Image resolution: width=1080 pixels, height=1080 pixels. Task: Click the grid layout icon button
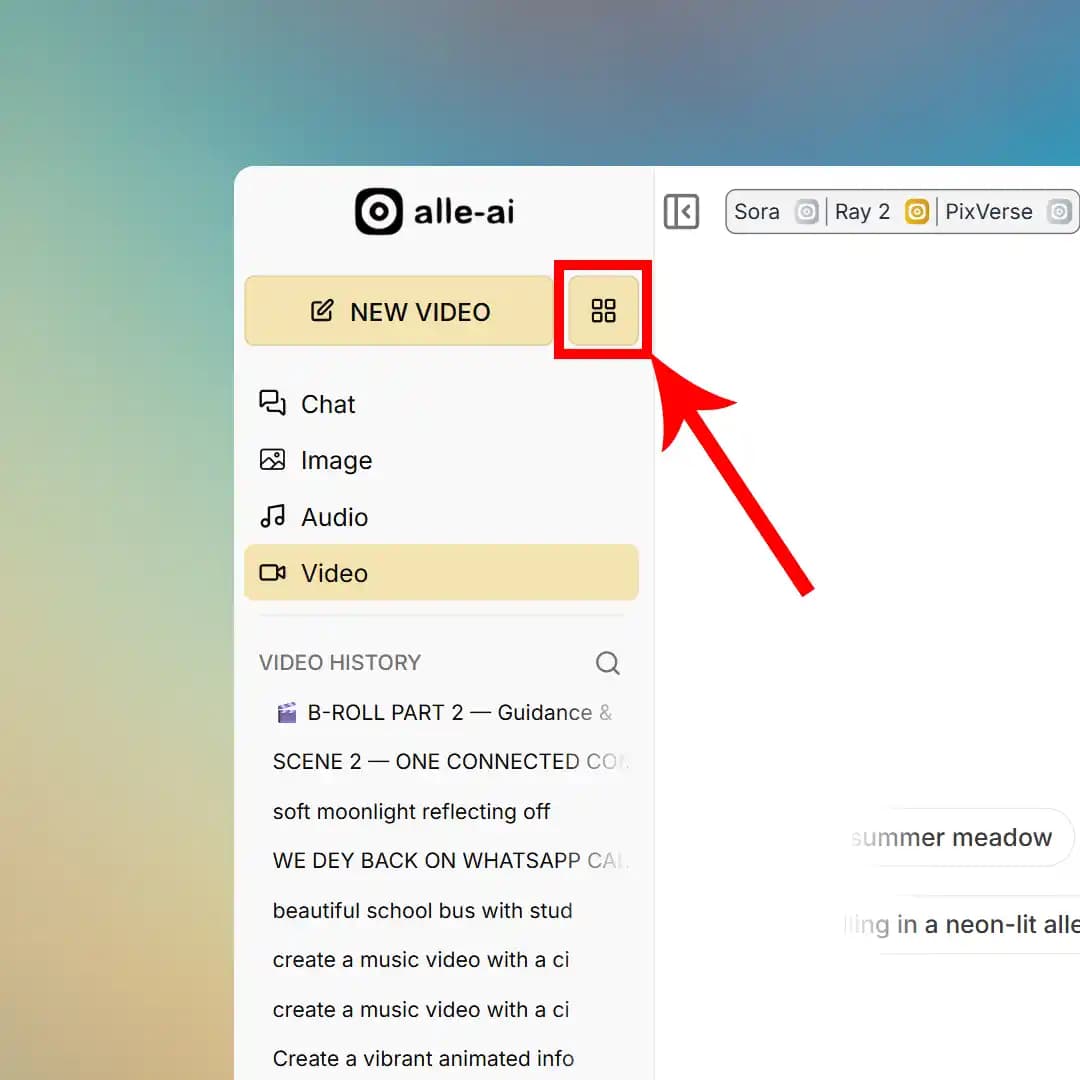(603, 311)
